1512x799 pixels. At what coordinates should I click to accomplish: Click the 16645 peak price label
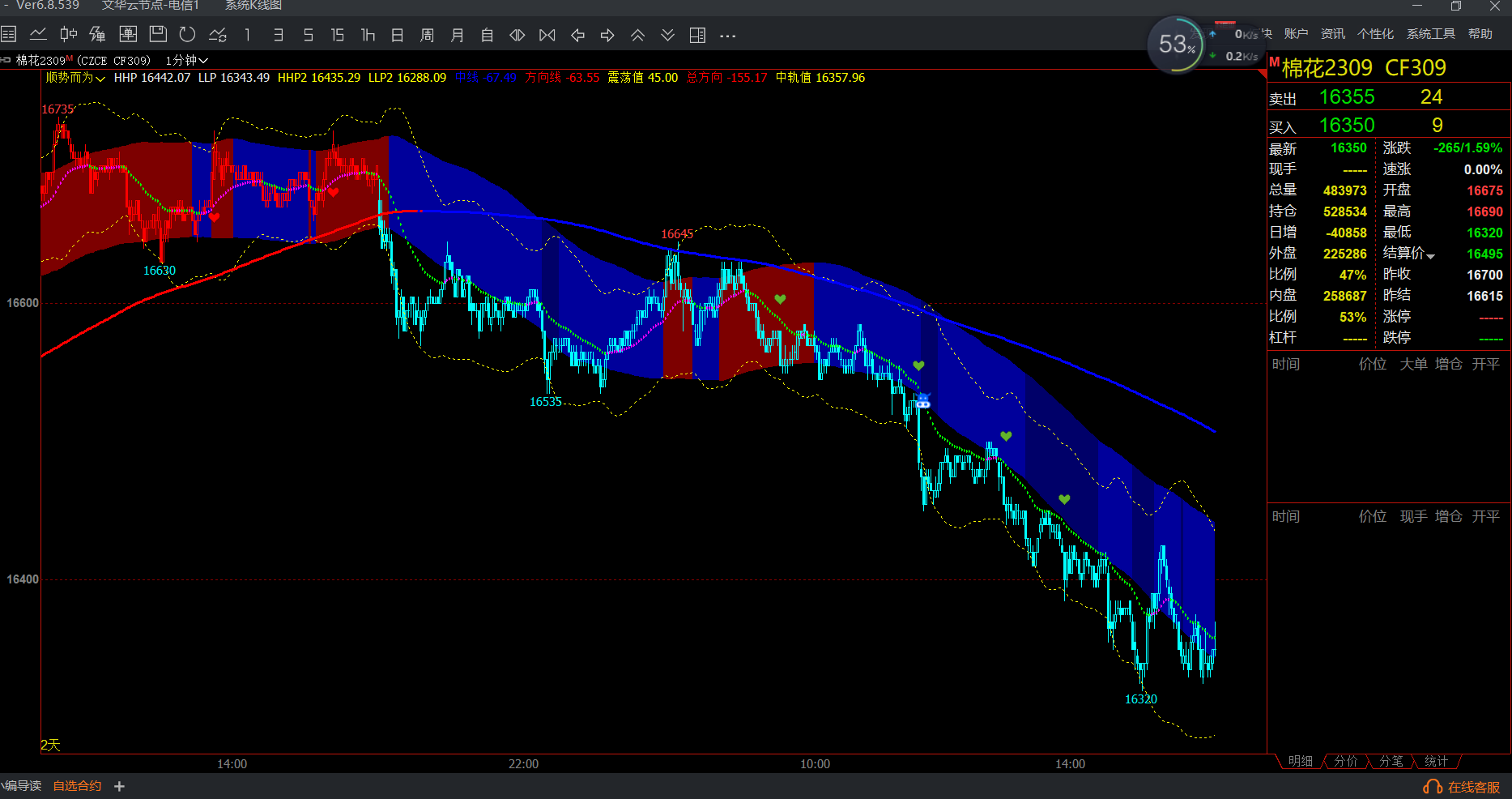pos(677,234)
